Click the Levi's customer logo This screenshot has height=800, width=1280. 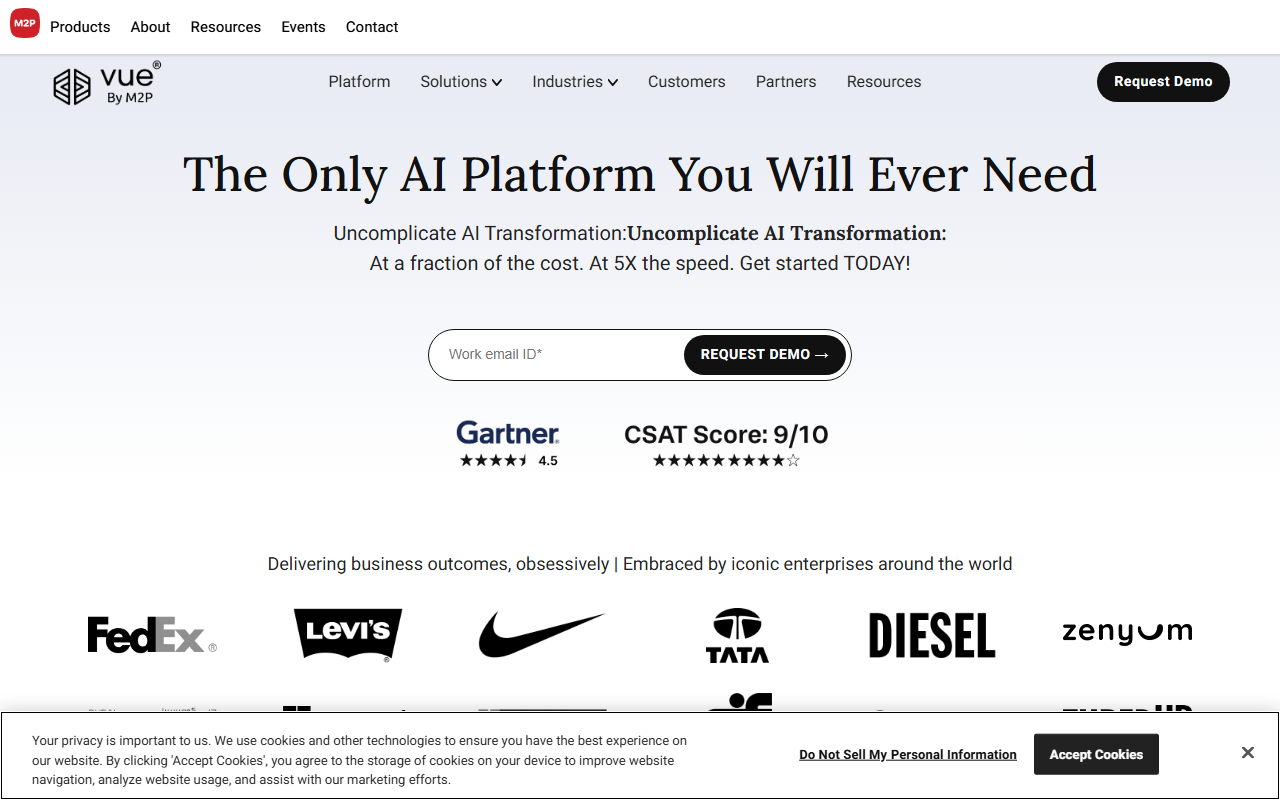pos(348,635)
